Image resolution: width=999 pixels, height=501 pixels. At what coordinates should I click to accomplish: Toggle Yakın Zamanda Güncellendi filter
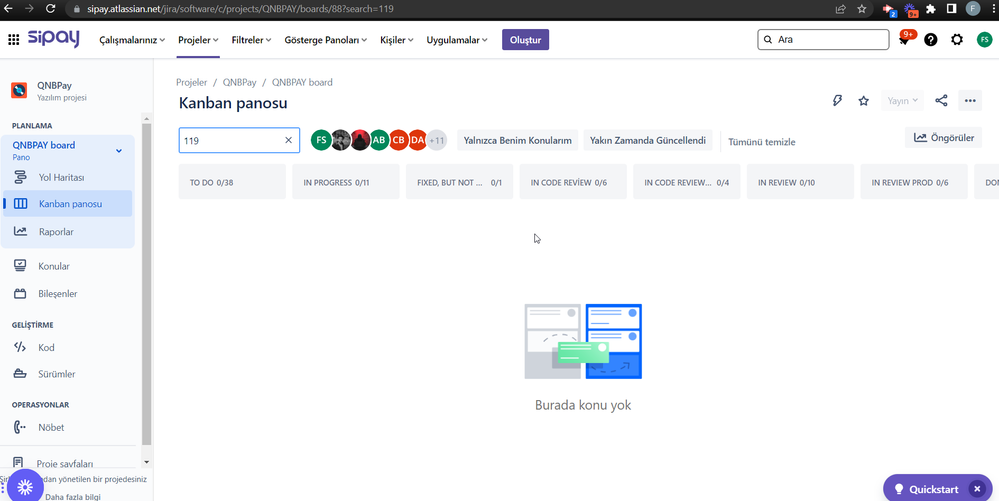click(648, 140)
